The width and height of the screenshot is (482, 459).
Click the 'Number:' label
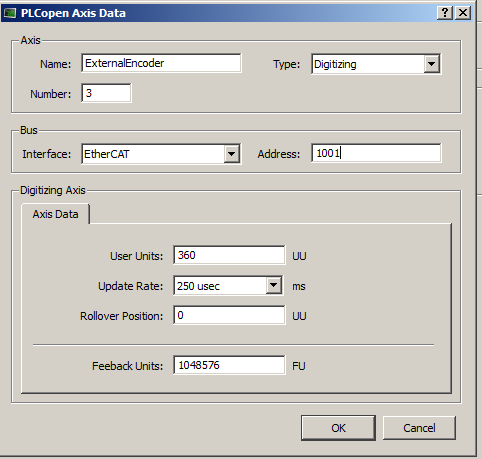[51, 94]
